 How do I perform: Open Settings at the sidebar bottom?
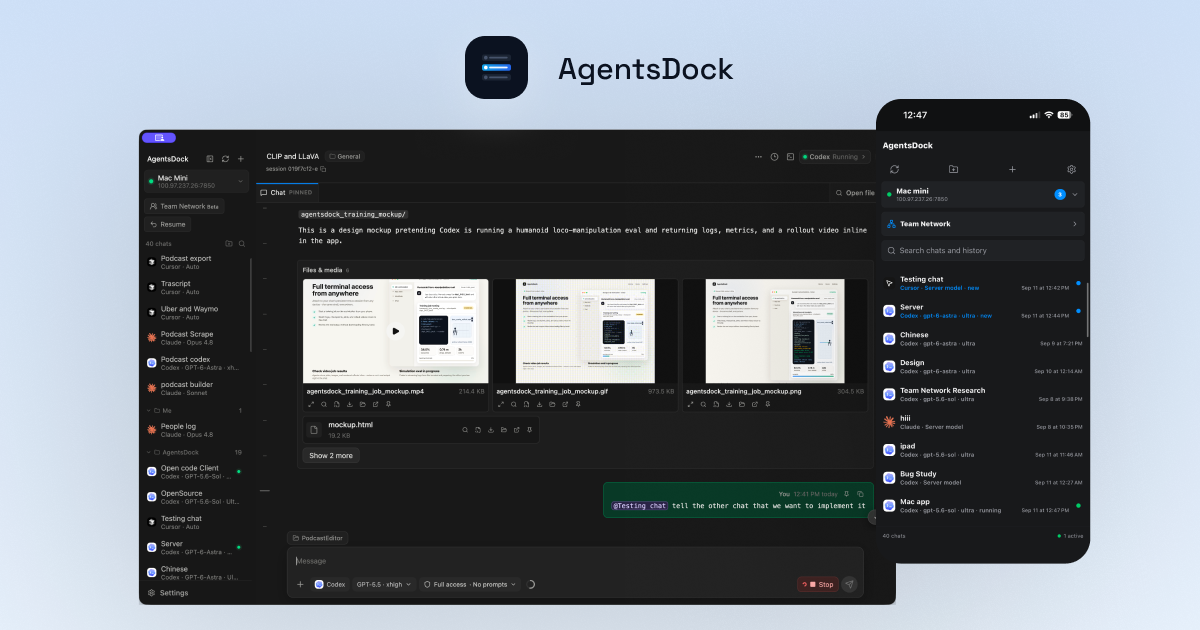click(x=168, y=593)
